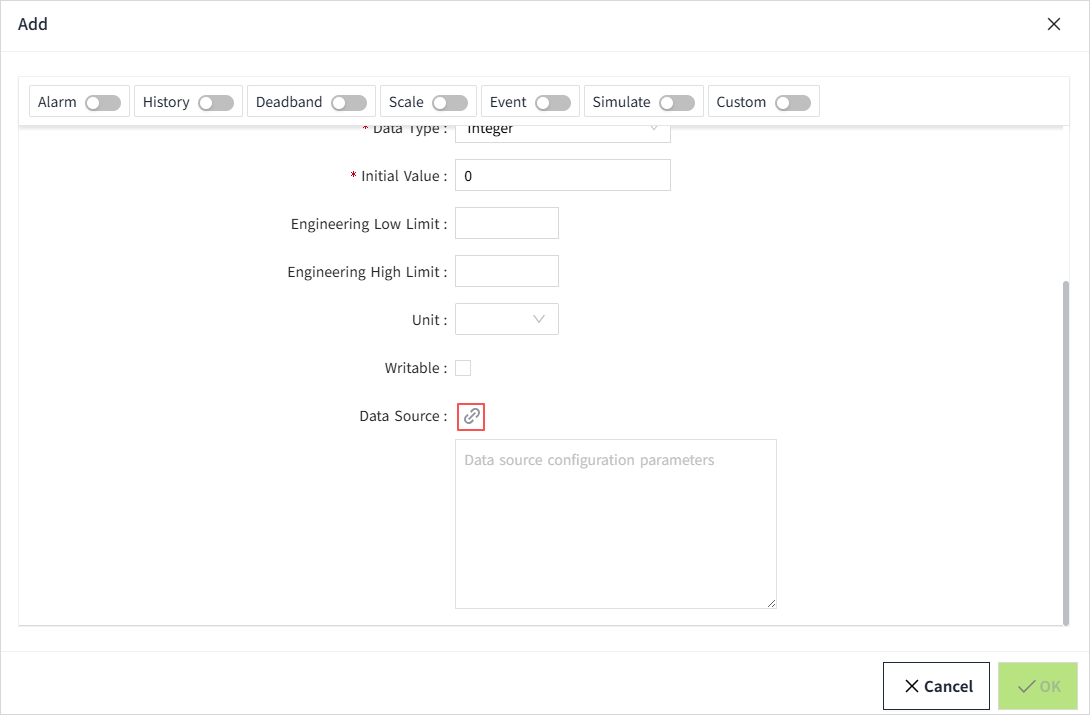Check the Writable checkbox
This screenshot has height=715, width=1090.
[x=463, y=368]
